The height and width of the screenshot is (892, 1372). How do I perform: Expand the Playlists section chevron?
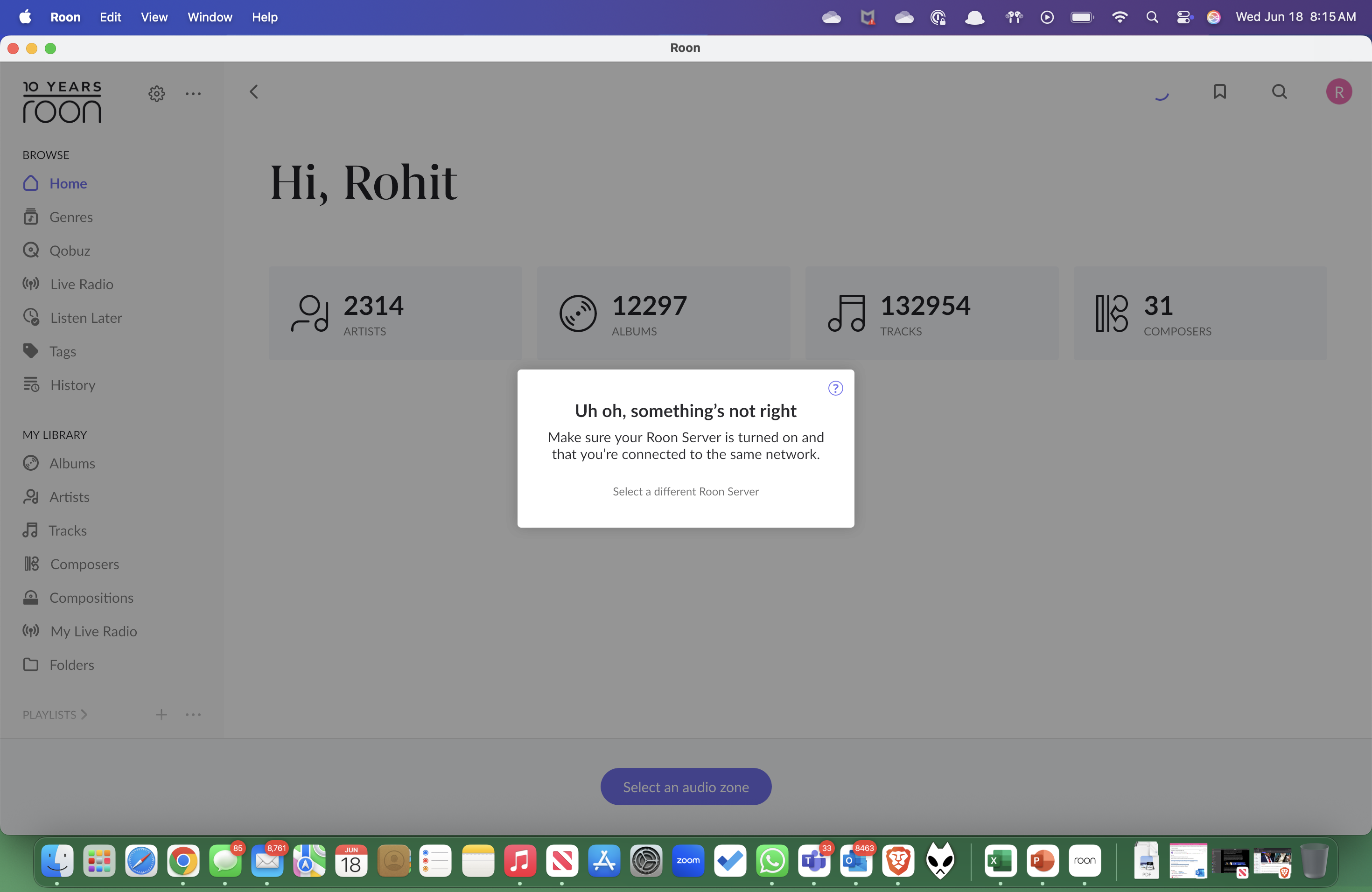(84, 715)
